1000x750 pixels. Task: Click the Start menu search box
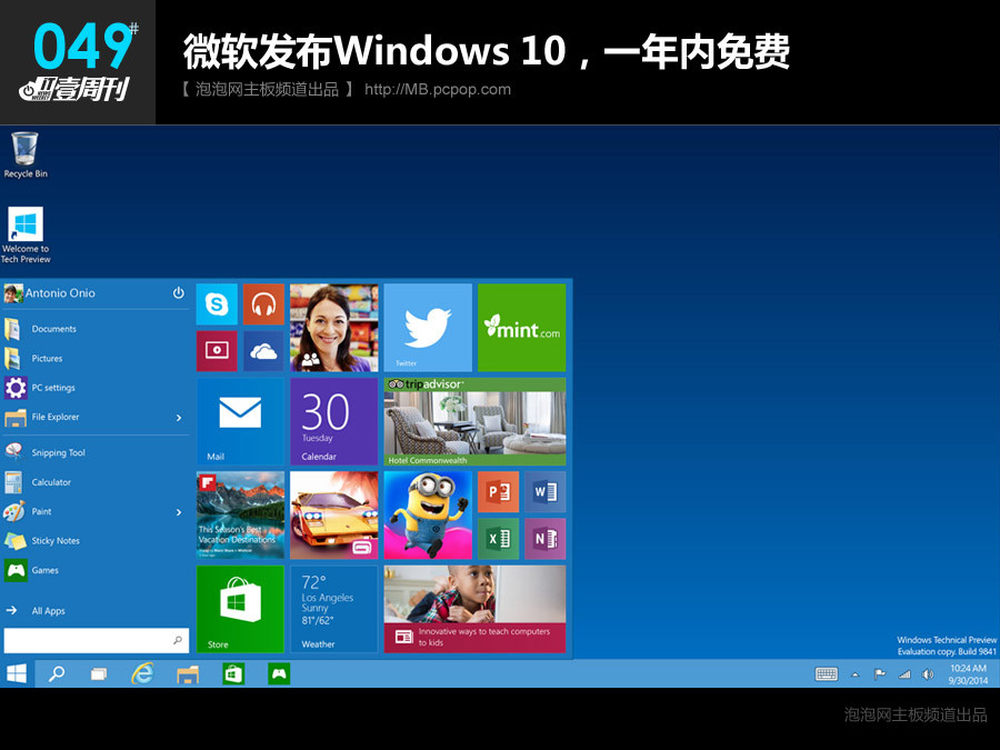(x=96, y=640)
